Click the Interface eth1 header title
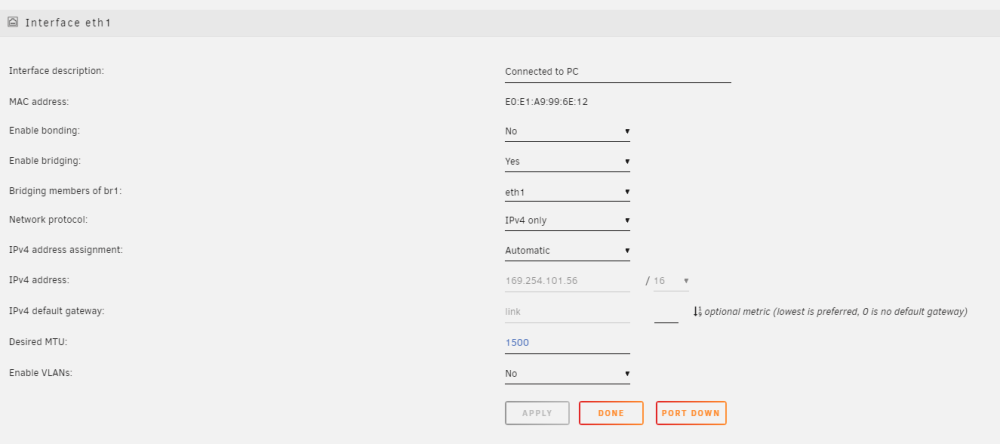The width and height of the screenshot is (1000, 444). point(68,23)
